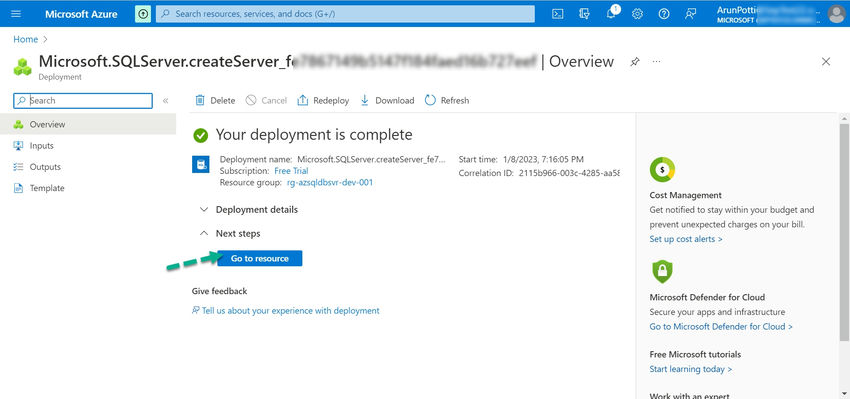Click the Your deployment is complete heading
This screenshot has height=399, width=850.
[314, 134]
